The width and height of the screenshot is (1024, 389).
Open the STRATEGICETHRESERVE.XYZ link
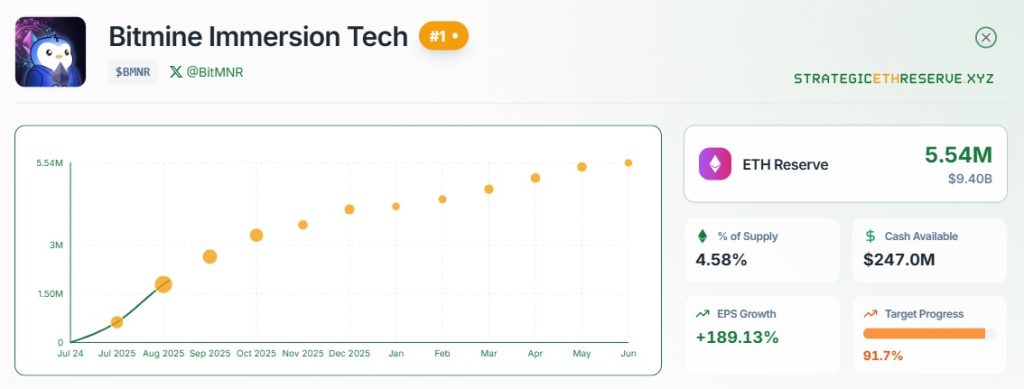(x=893, y=78)
